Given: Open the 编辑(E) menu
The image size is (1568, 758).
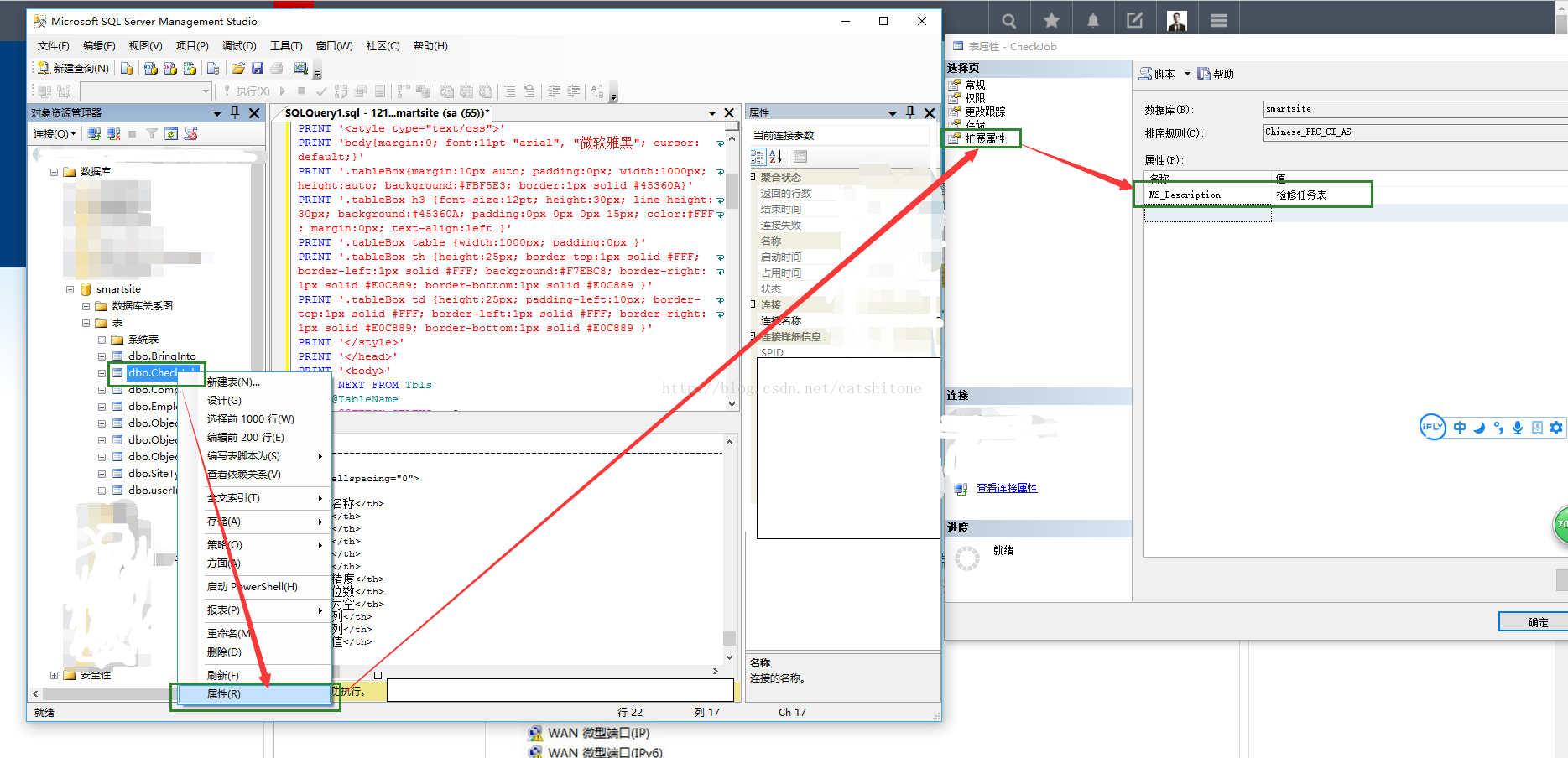Looking at the screenshot, I should coord(99,46).
